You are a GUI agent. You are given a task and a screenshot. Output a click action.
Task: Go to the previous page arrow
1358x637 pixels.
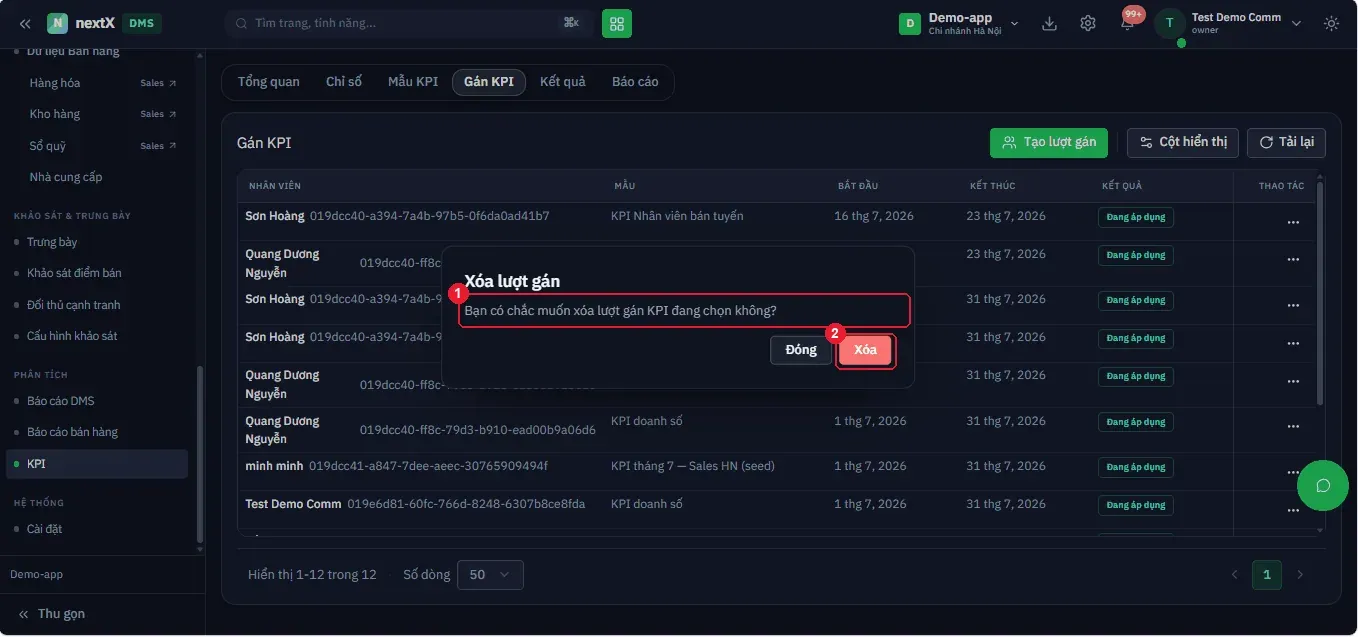(x=1234, y=575)
